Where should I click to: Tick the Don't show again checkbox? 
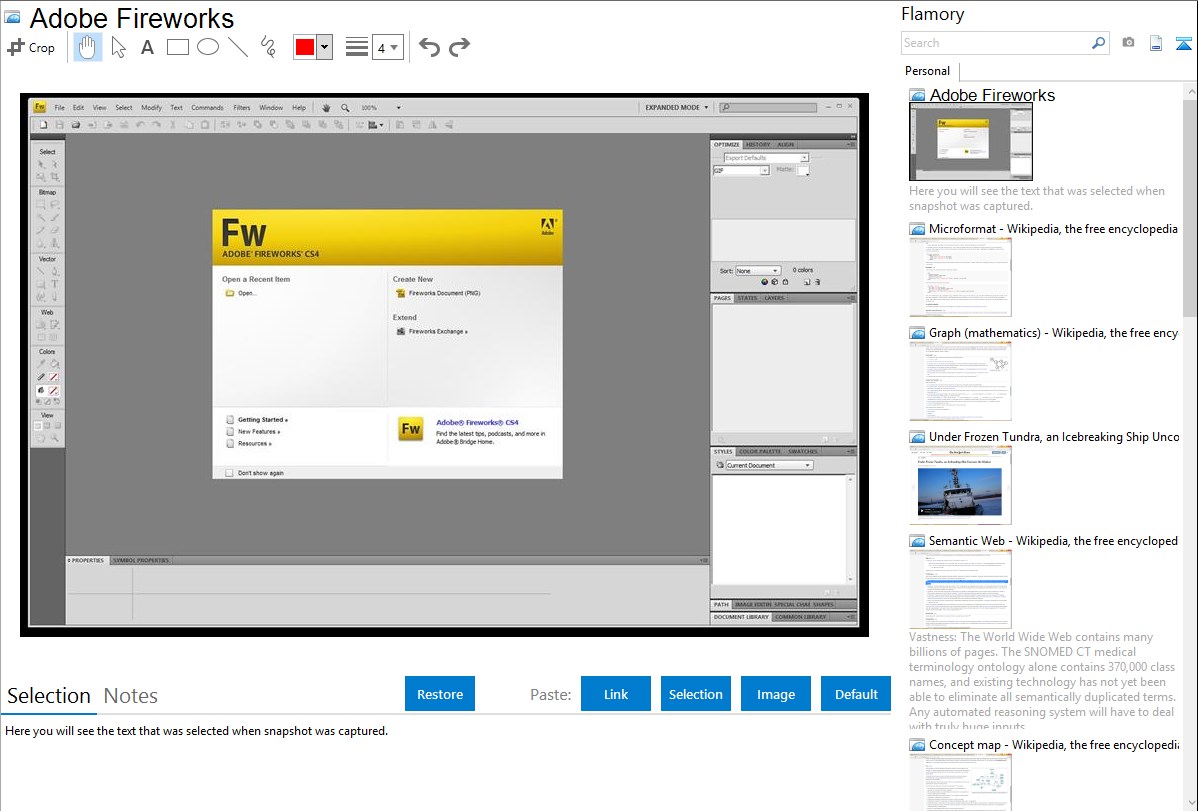pyautogui.click(x=229, y=473)
